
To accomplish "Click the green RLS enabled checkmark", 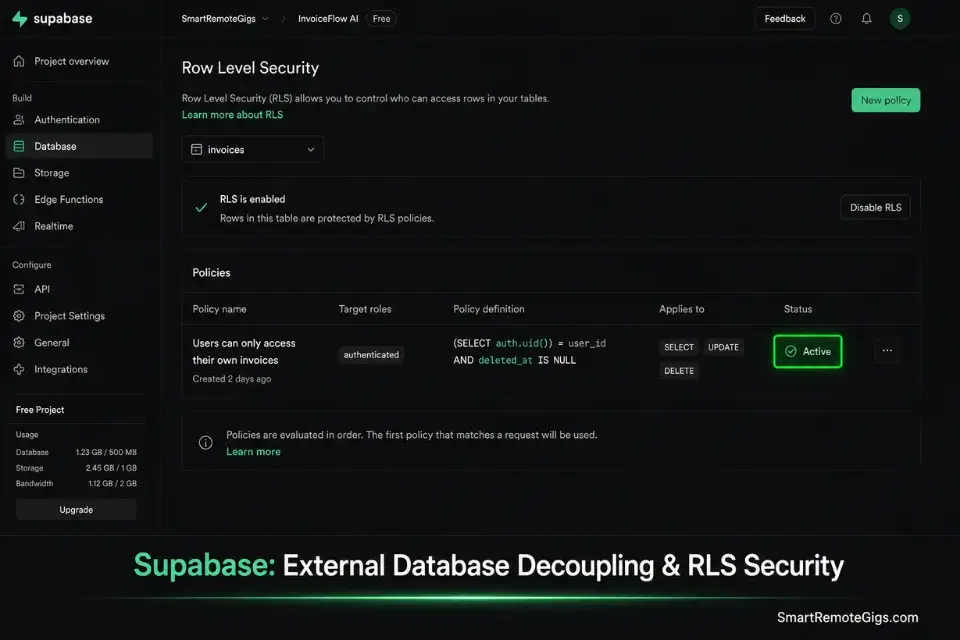I will pos(201,208).
